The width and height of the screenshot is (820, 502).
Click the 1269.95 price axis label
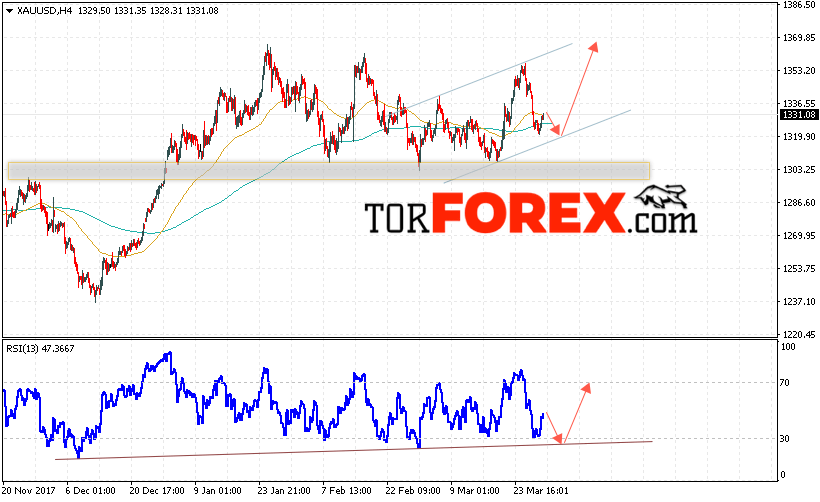(x=799, y=235)
